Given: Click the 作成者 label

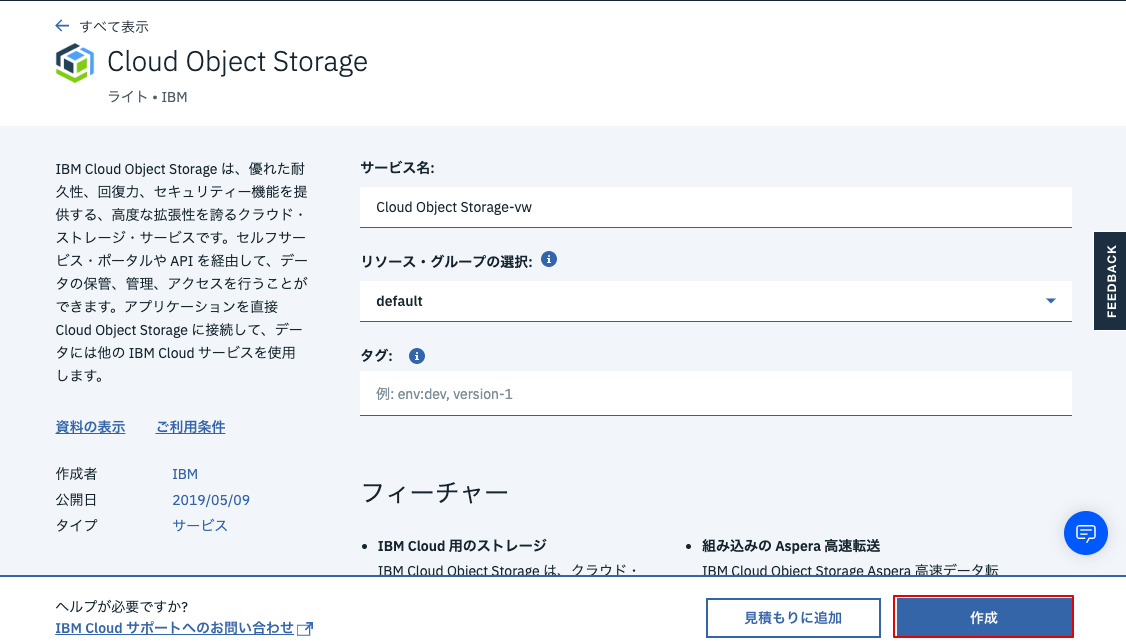Looking at the screenshot, I should pos(76,474).
